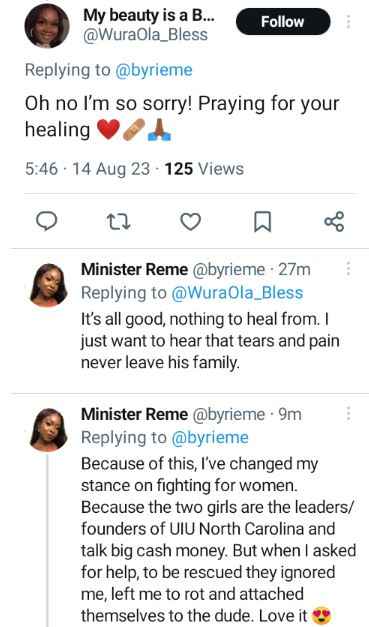Open the @WuraOla_Bless mention link in reply

coord(237,293)
